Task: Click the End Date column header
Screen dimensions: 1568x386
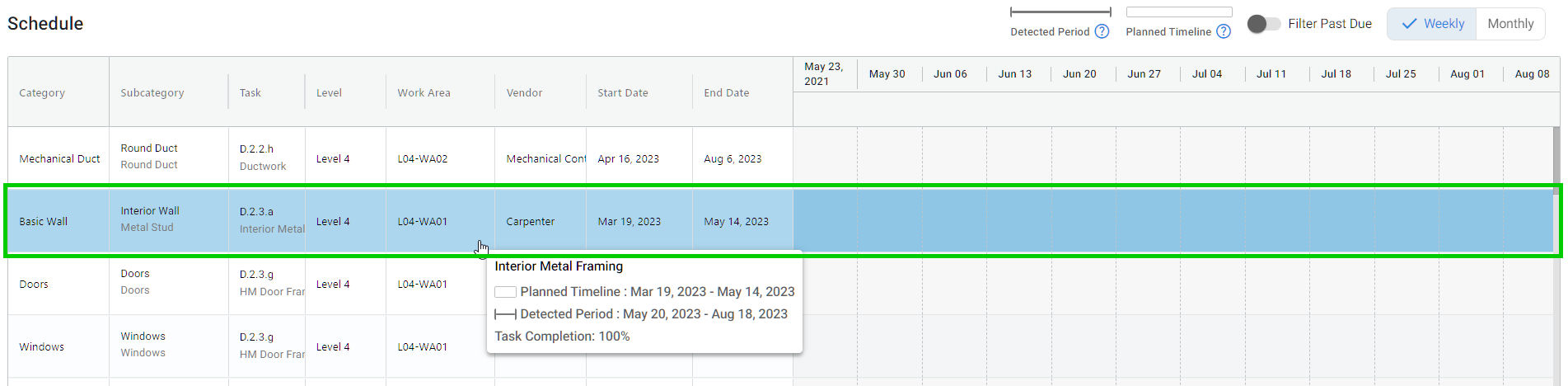Action: pos(726,92)
